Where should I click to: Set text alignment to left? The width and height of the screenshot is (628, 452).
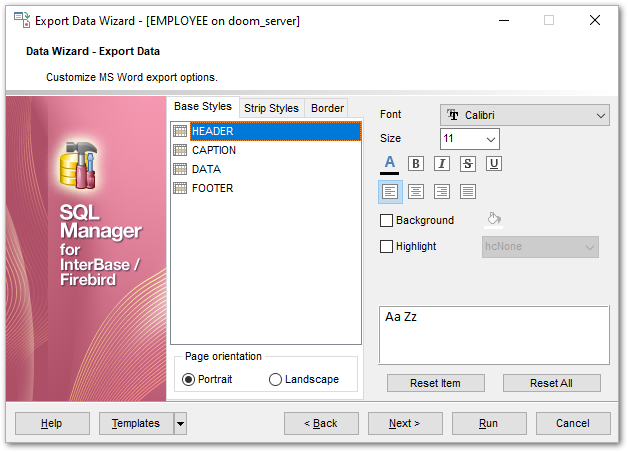pos(390,191)
